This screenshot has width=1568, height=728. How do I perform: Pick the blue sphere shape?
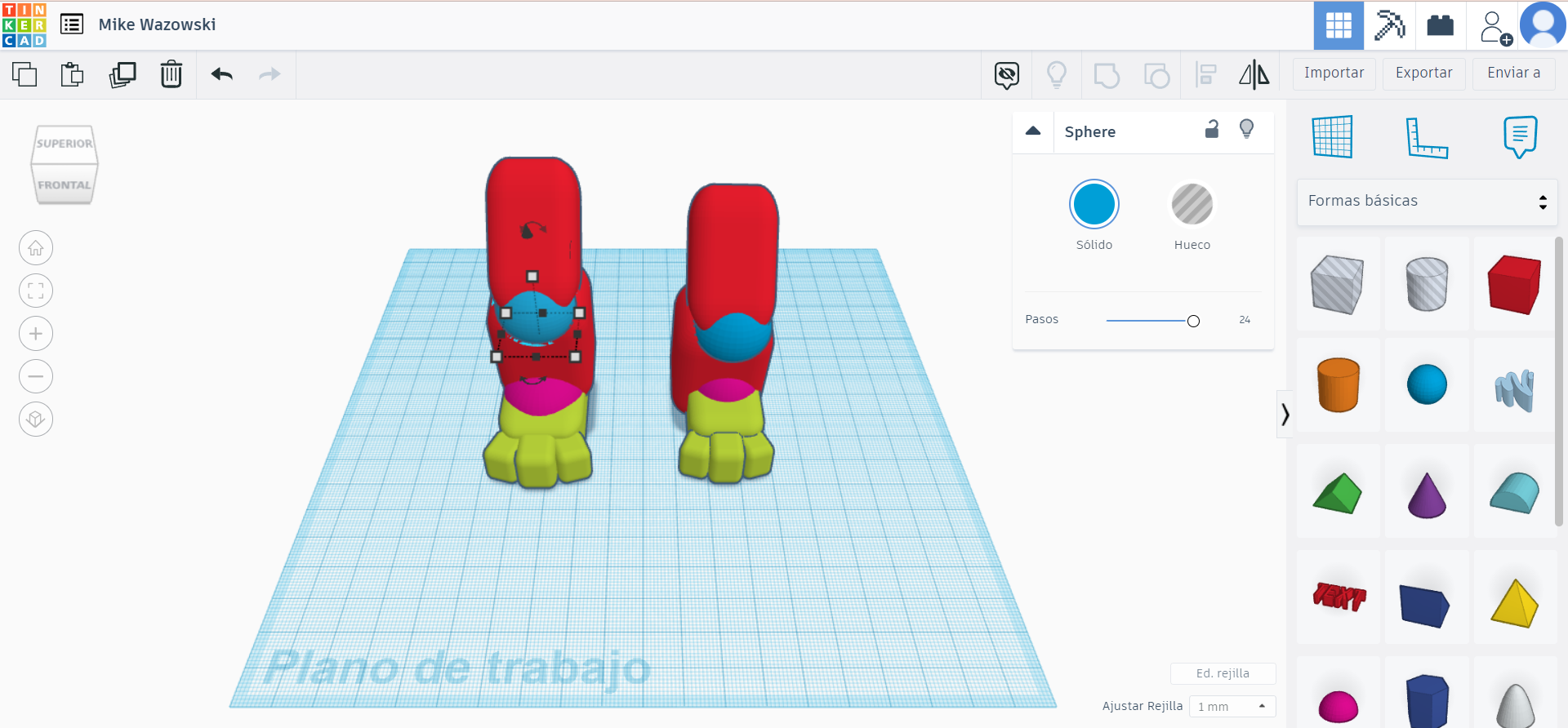point(1427,384)
